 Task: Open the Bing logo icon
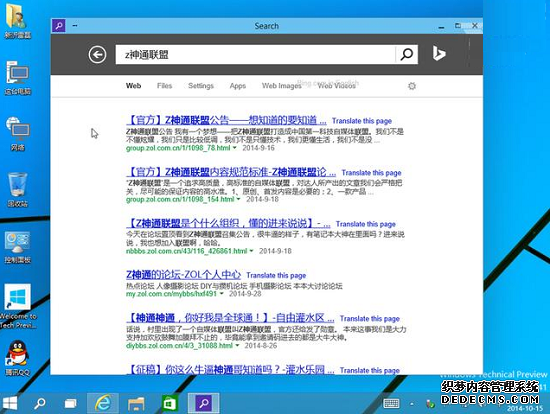point(438,54)
